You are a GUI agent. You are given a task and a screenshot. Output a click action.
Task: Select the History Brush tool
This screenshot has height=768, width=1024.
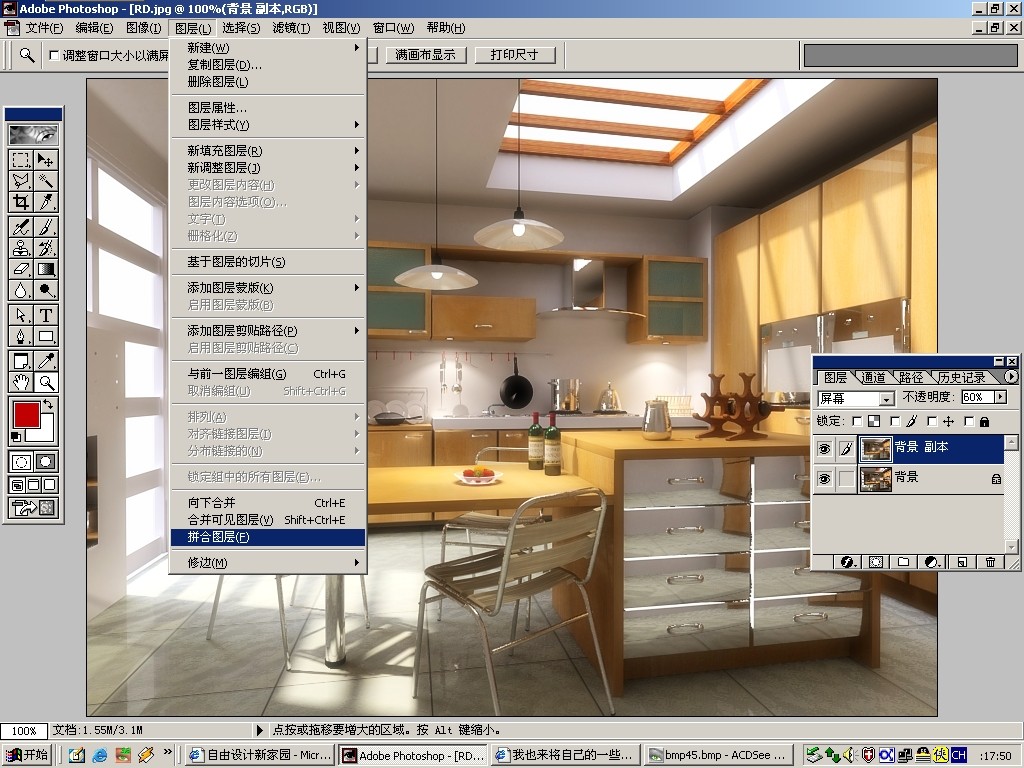click(46, 248)
